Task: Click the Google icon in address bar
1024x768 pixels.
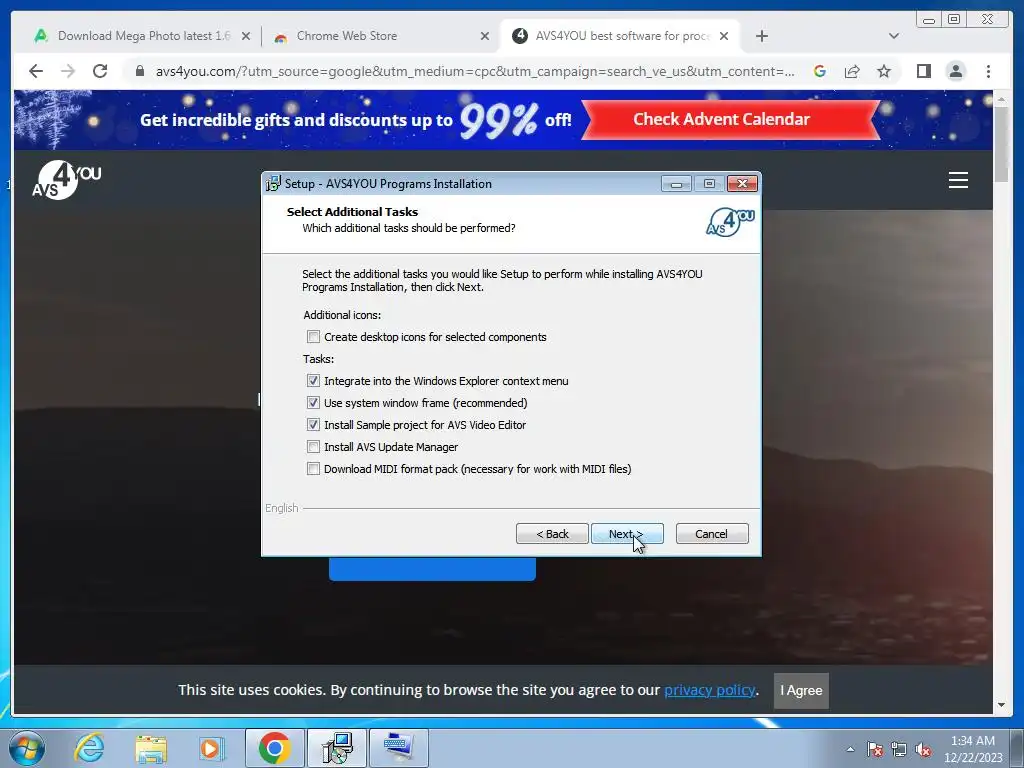Action: (x=820, y=71)
